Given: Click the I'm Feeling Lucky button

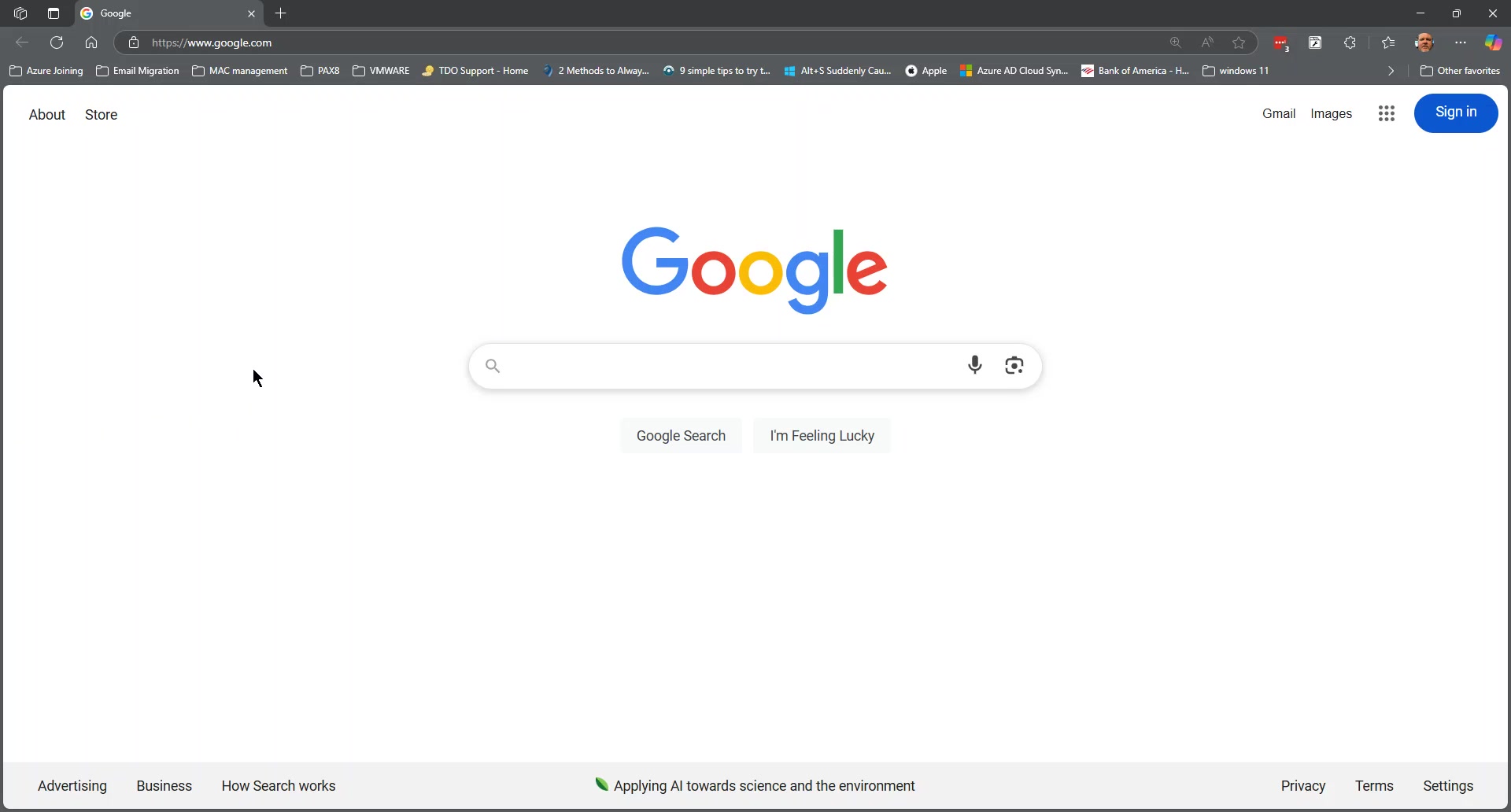Looking at the screenshot, I should [x=822, y=436].
